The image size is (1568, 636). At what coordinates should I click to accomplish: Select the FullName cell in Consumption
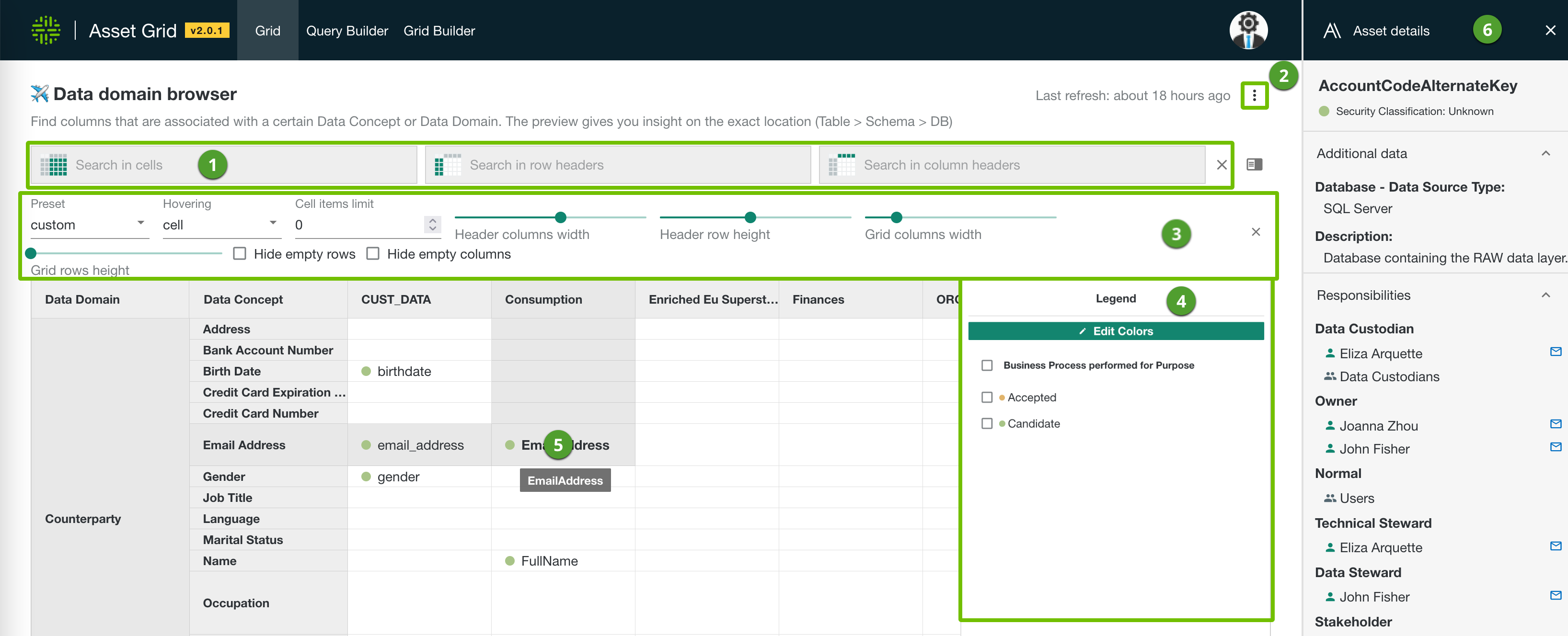click(563, 561)
